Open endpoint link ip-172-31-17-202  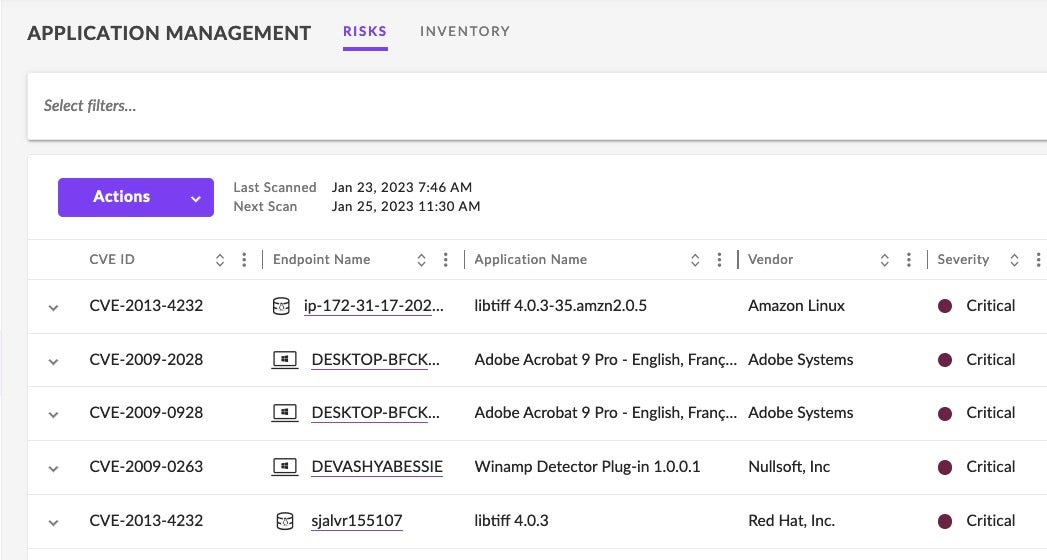pyautogui.click(x=373, y=306)
